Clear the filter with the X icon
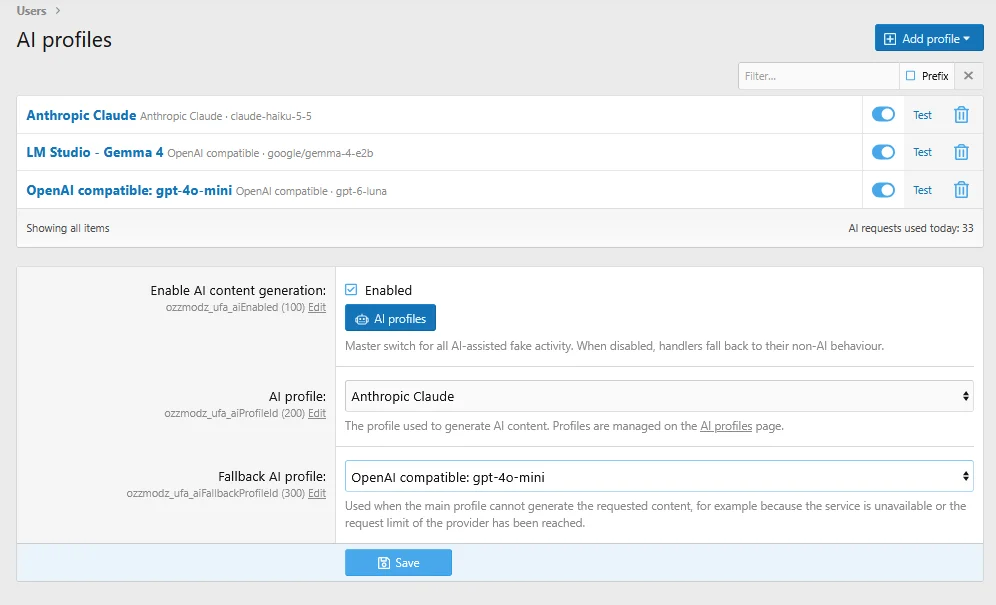The height and width of the screenshot is (605, 996). [x=968, y=76]
